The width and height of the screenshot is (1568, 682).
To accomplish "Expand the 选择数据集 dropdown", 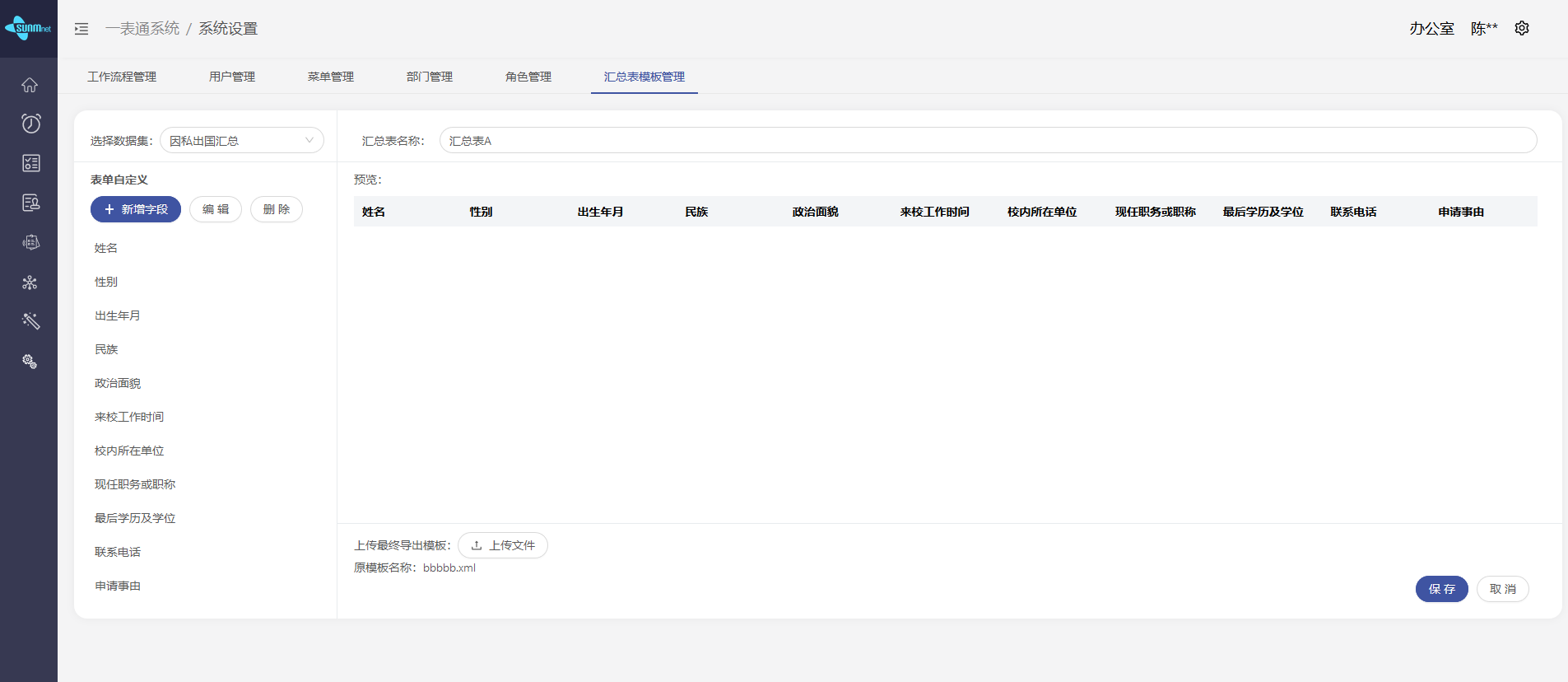I will pos(241,141).
